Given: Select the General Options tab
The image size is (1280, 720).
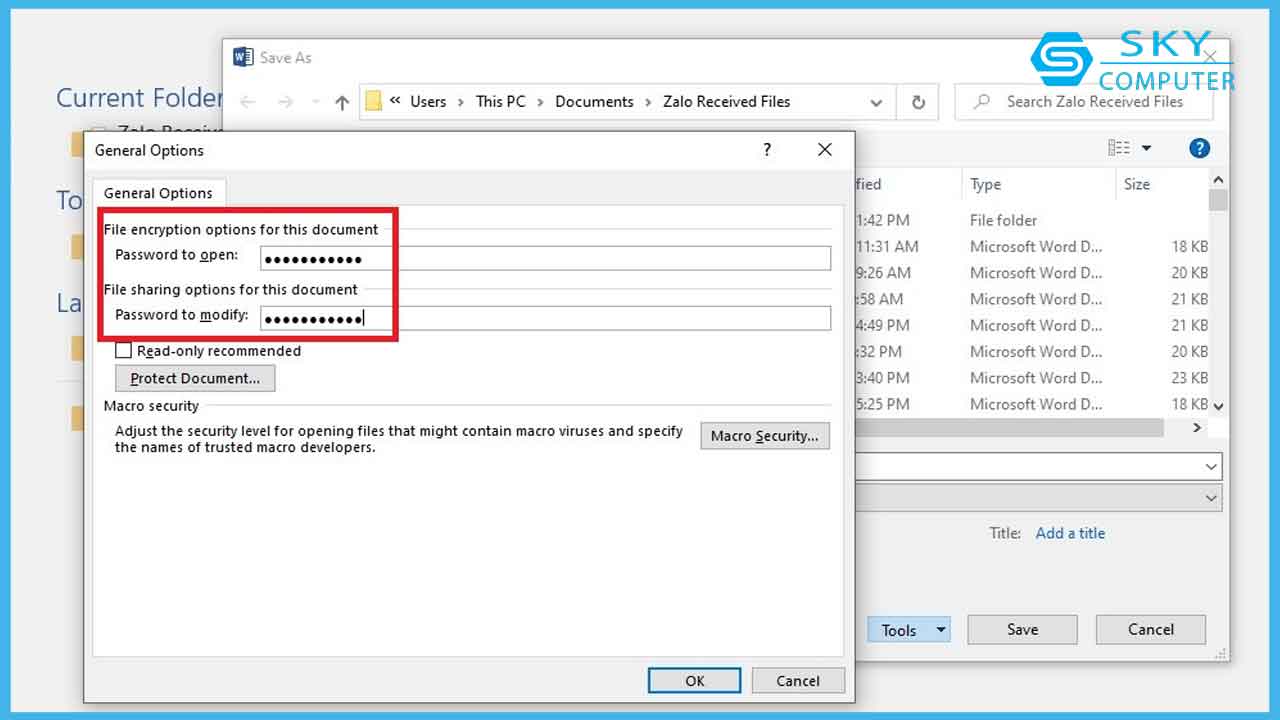Looking at the screenshot, I should pos(158,193).
